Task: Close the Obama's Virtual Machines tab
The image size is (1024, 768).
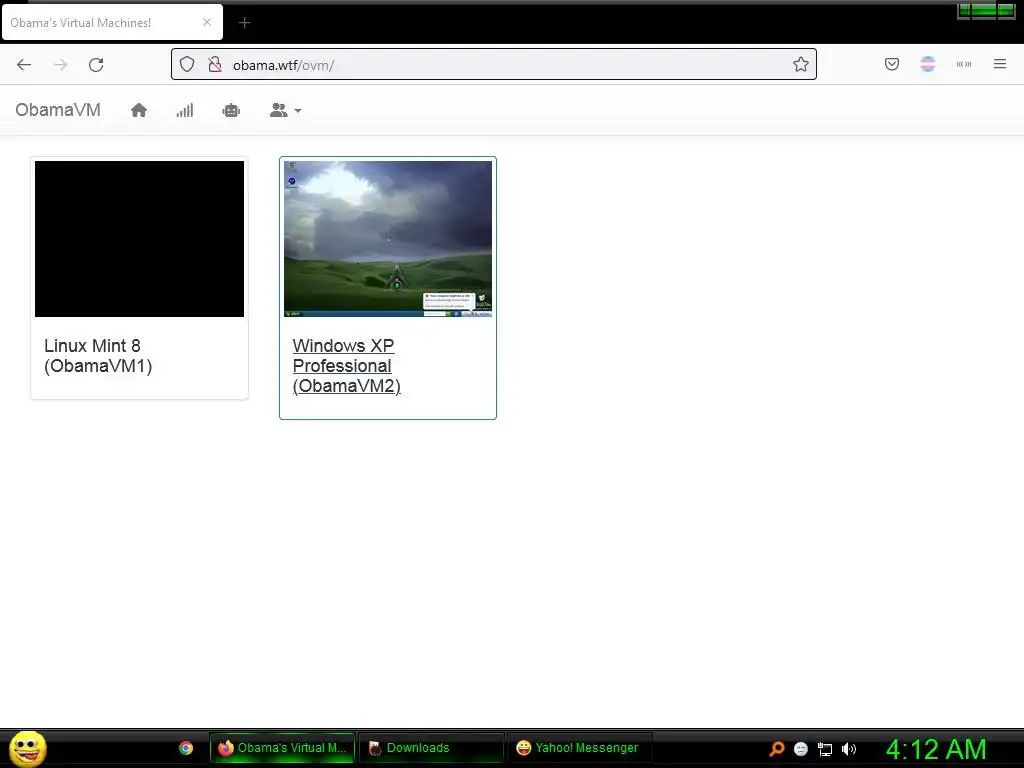Action: [207, 22]
